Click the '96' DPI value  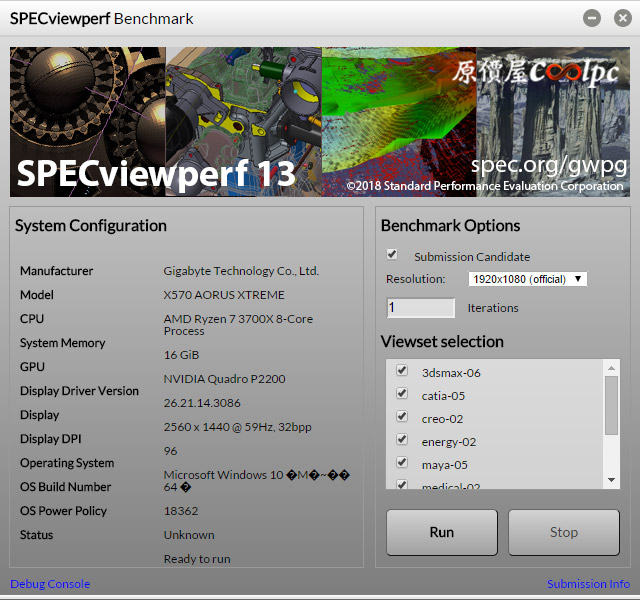(170, 451)
